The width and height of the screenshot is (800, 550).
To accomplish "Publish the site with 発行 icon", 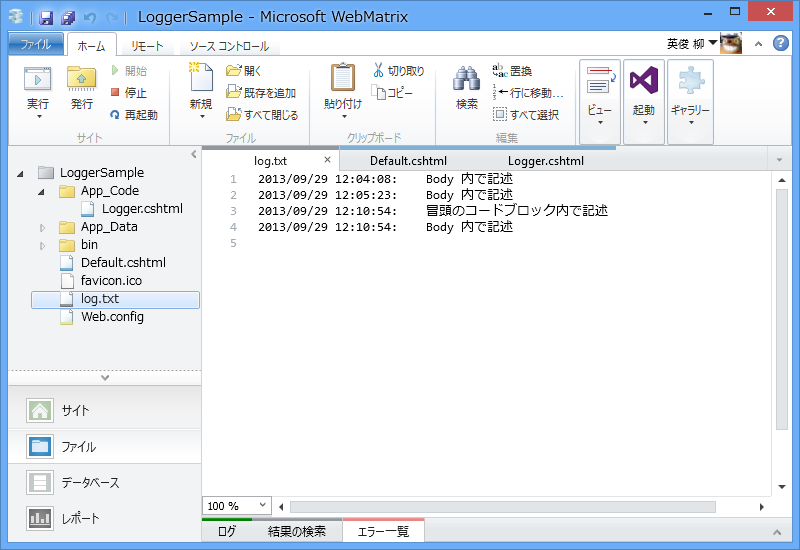I will pos(82,88).
